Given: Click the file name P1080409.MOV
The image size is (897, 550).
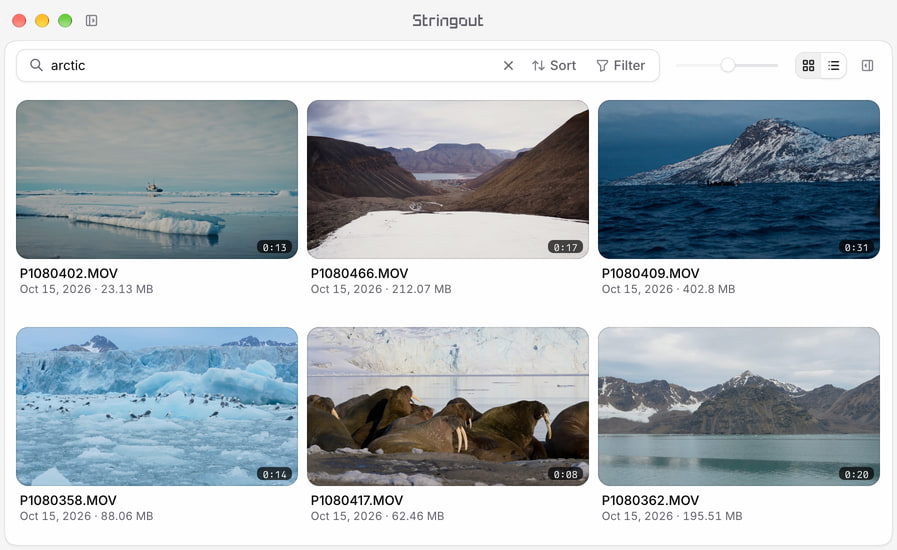Looking at the screenshot, I should 650,274.
